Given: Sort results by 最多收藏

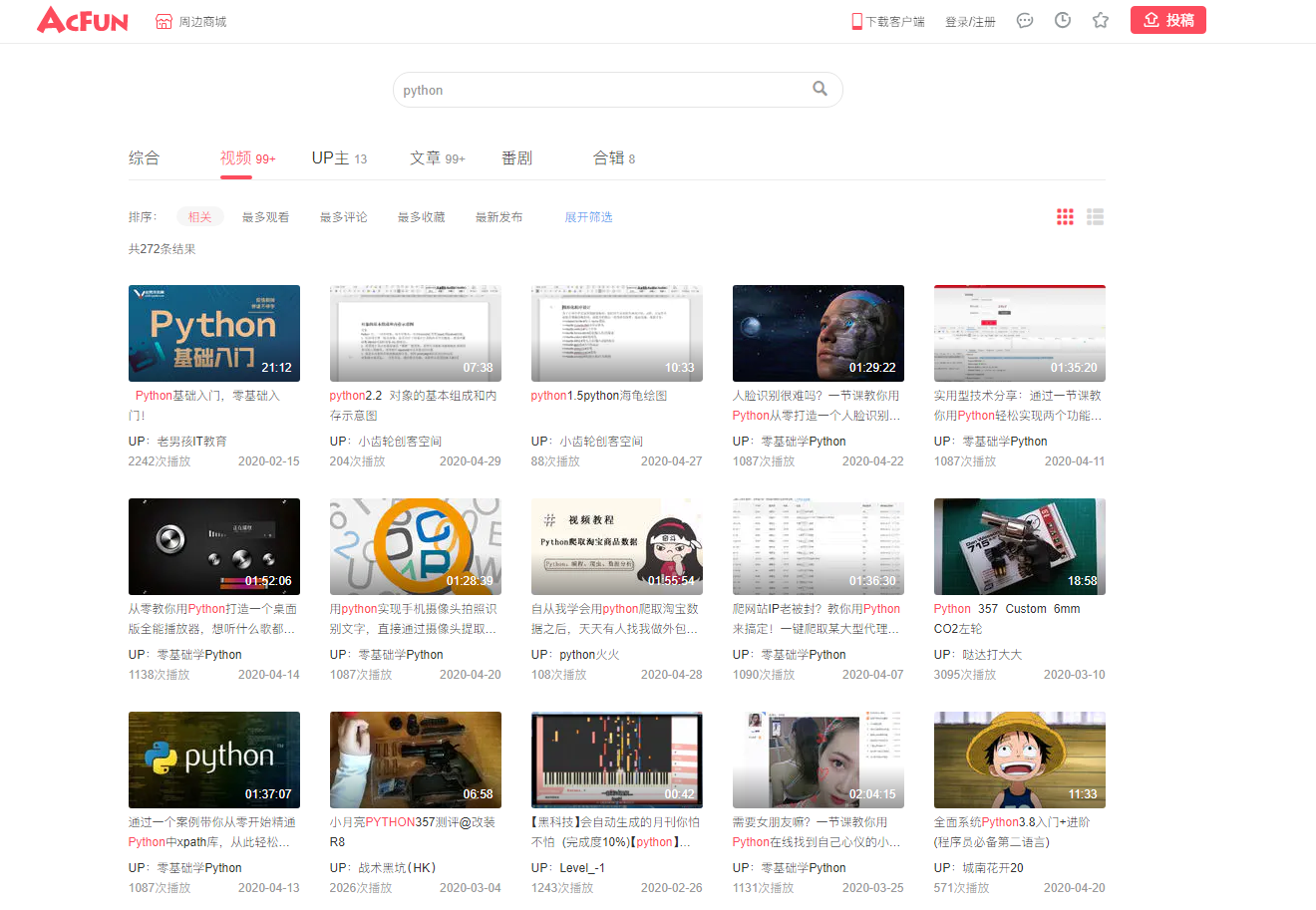Looking at the screenshot, I should point(421,217).
